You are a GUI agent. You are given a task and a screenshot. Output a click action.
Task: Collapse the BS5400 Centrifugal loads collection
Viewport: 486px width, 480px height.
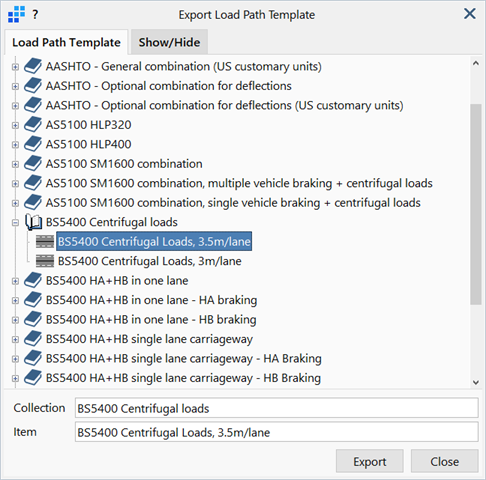(x=15, y=223)
